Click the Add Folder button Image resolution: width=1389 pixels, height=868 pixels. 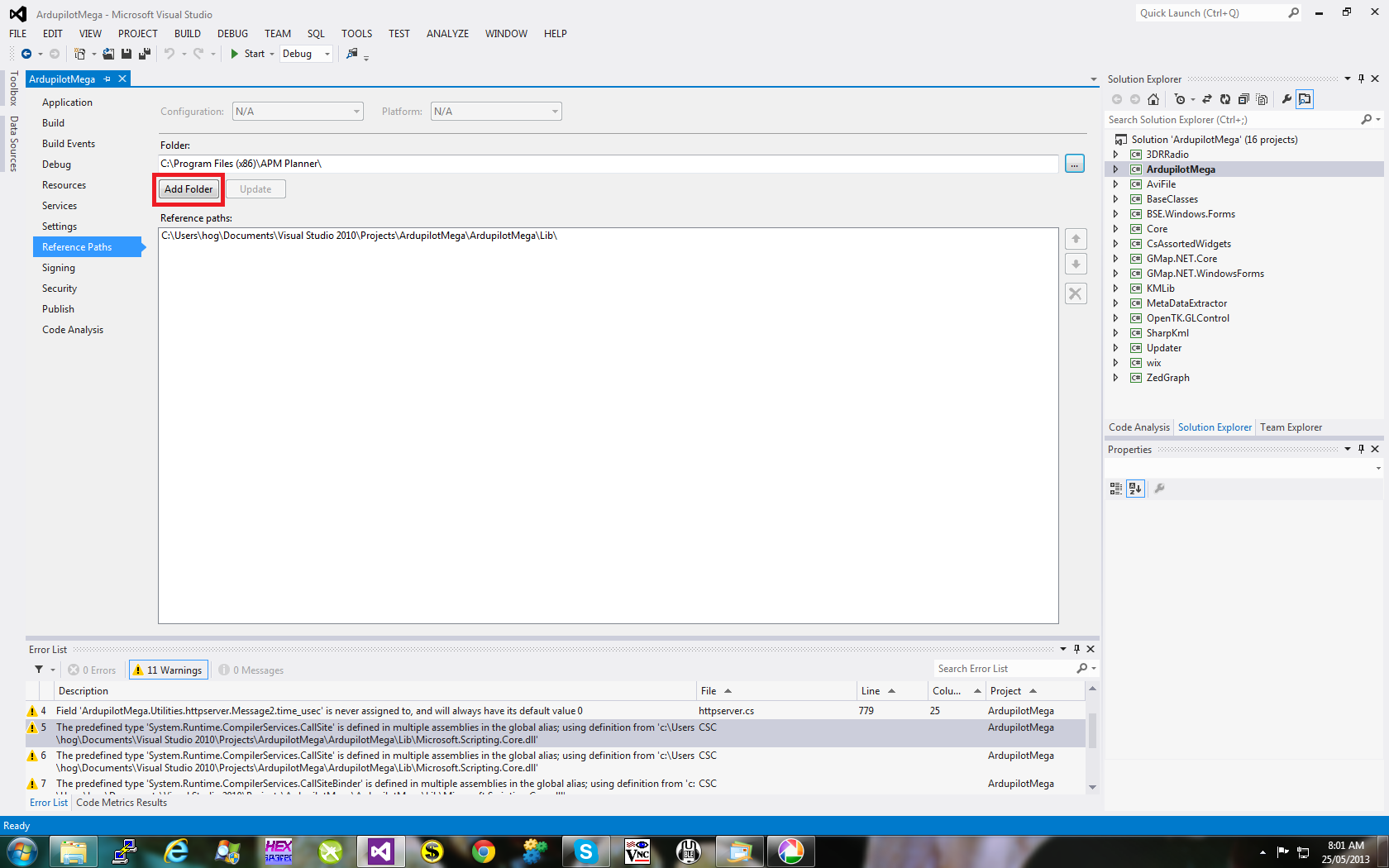[189, 189]
